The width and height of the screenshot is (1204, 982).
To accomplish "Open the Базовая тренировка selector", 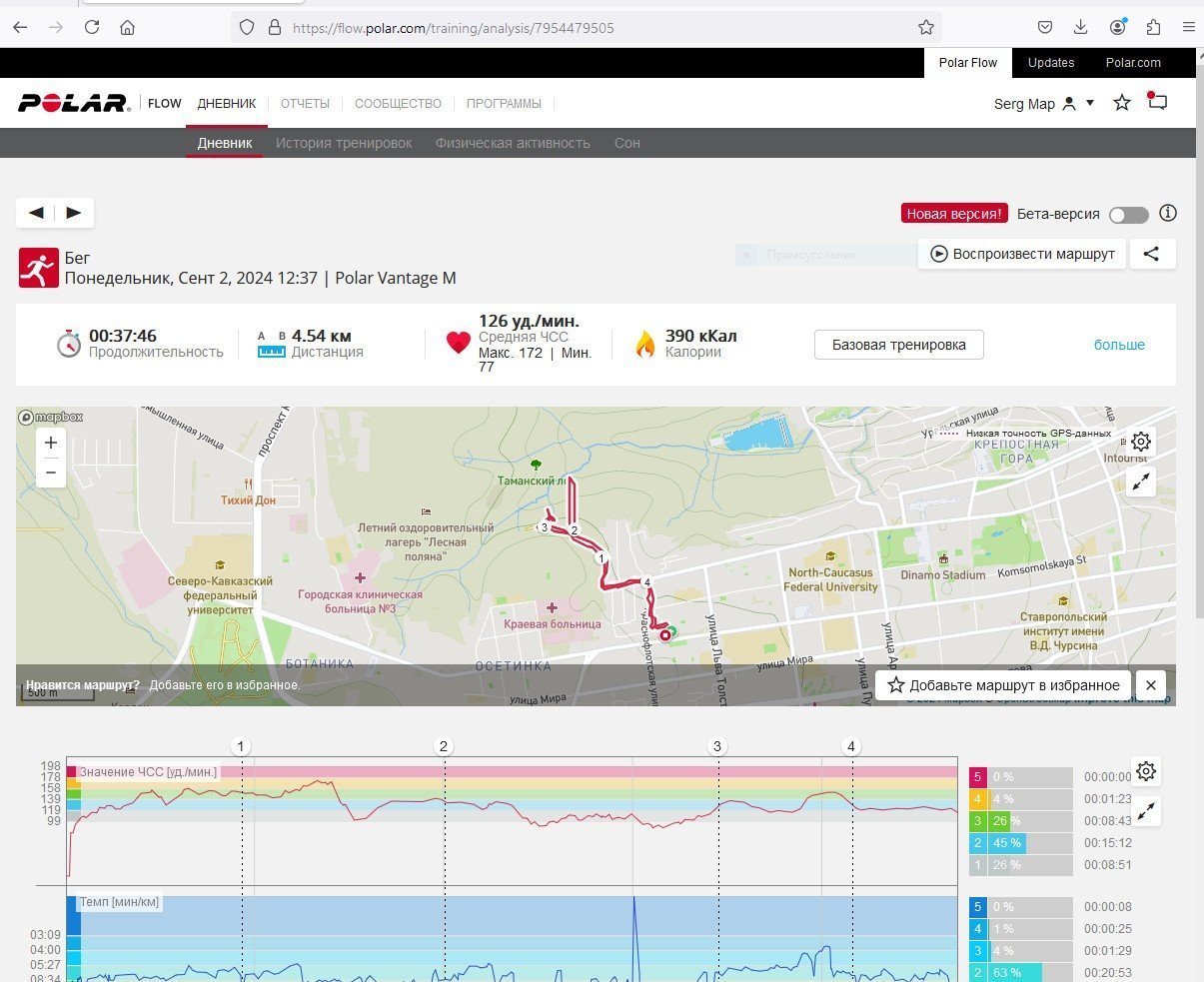I will [898, 345].
